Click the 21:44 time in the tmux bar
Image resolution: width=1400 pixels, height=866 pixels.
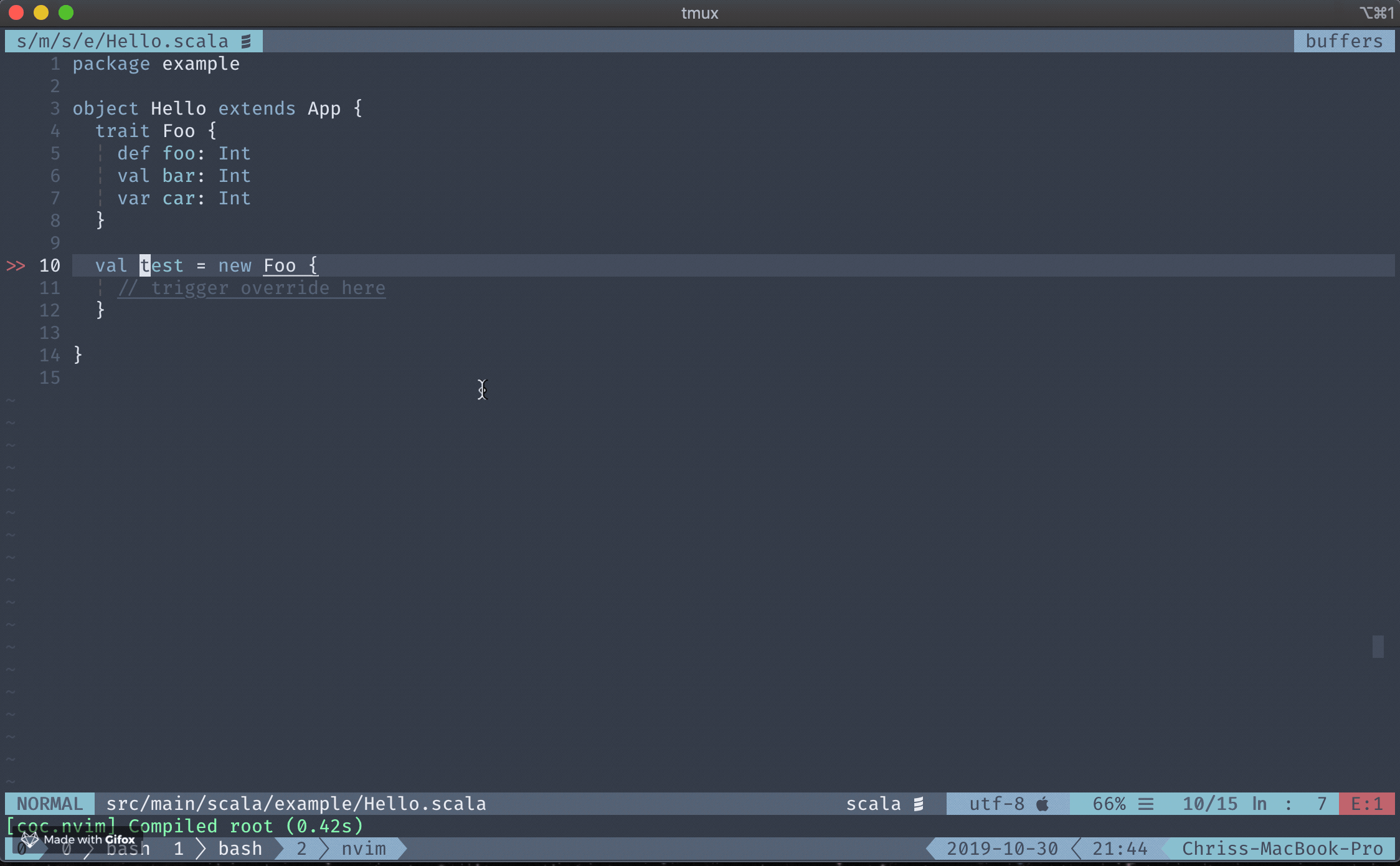pyautogui.click(x=1120, y=849)
